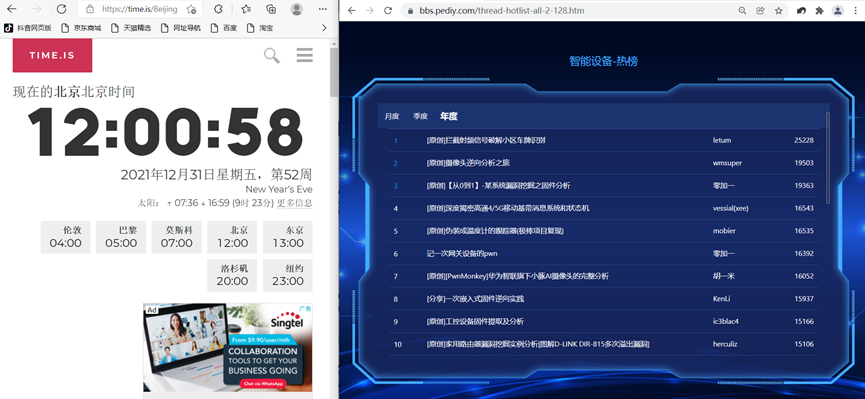The width and height of the screenshot is (865, 399).
Task: Open the PwnMonkey 华为智联 thread
Action: 517,276
